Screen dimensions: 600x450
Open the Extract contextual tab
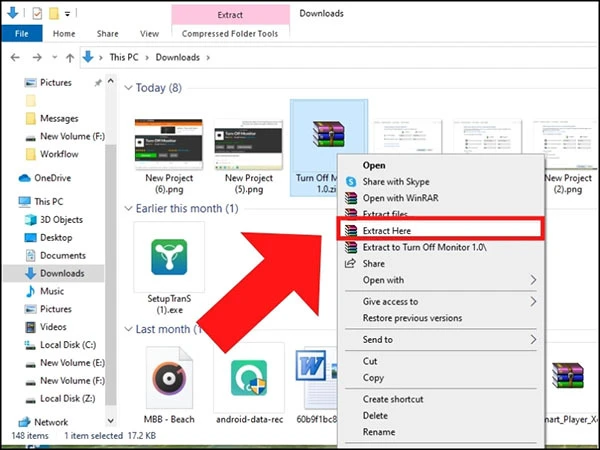click(230, 15)
